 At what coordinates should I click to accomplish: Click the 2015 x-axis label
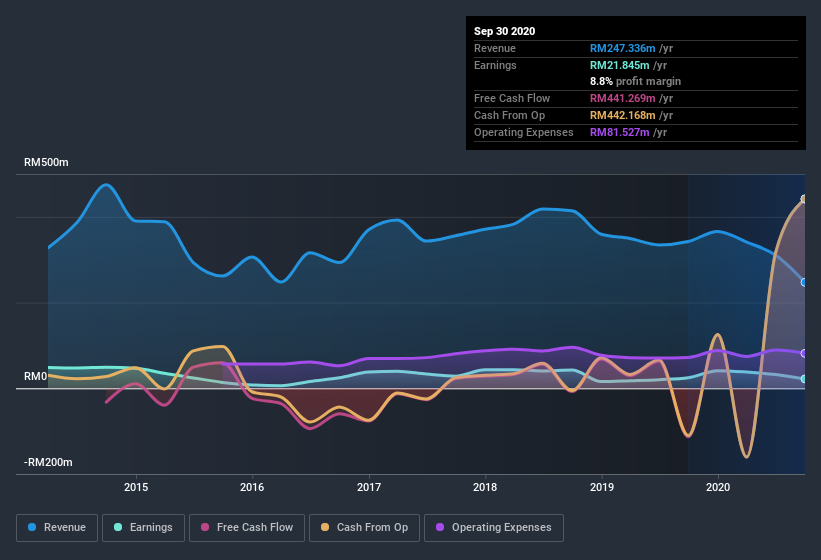coord(136,487)
